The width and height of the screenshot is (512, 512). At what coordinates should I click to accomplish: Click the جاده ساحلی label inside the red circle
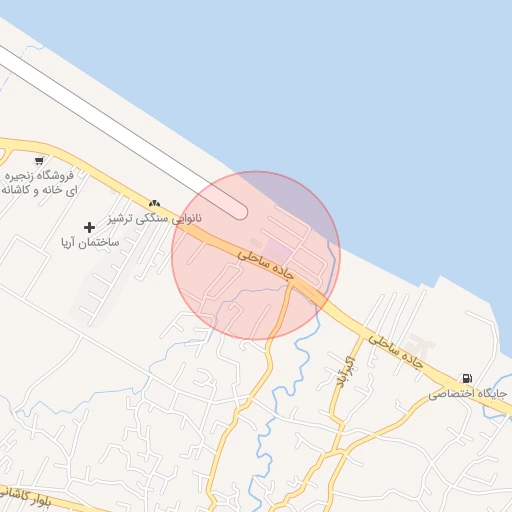[x=266, y=265]
